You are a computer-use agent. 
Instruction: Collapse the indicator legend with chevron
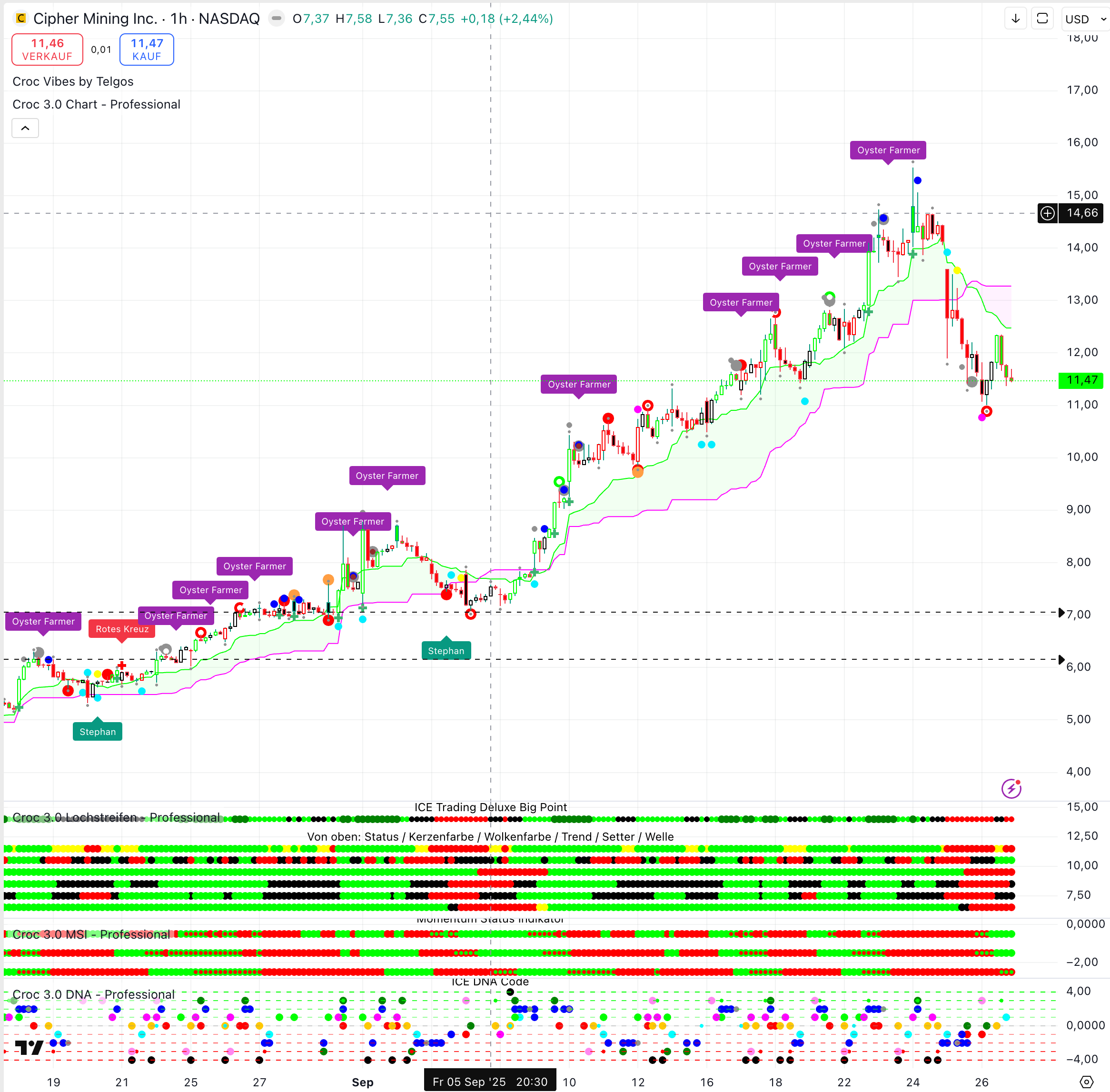point(25,128)
